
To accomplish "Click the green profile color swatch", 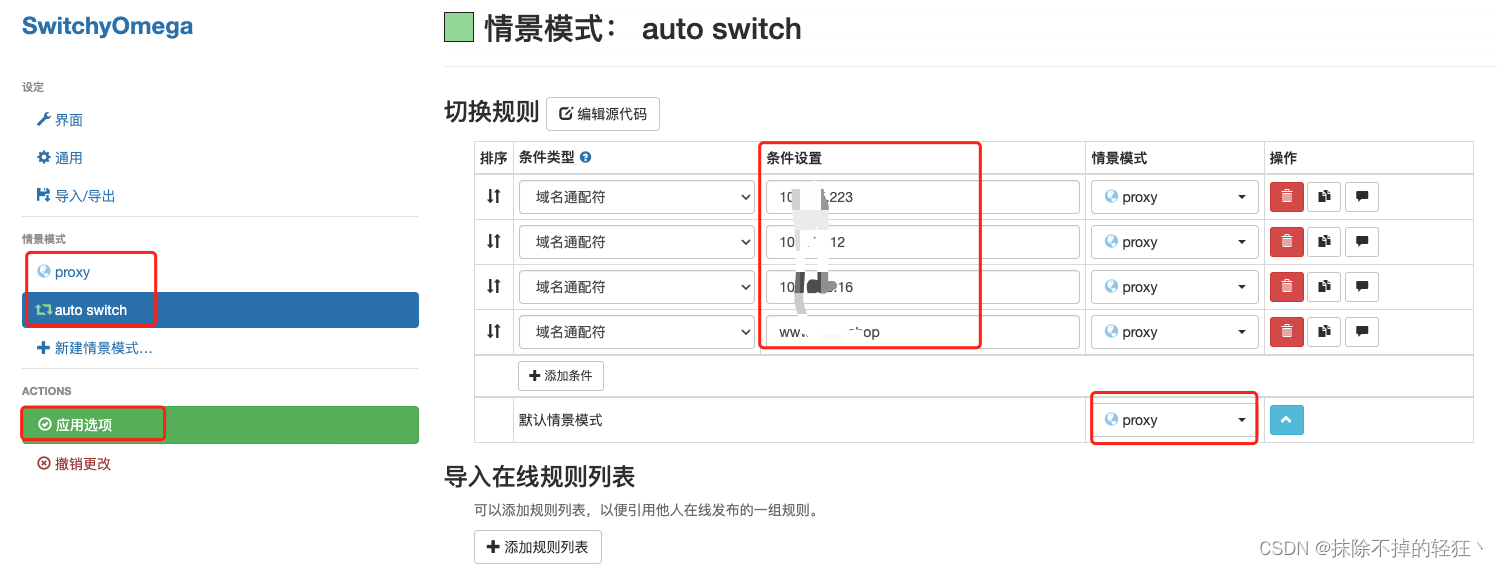I will click(458, 27).
